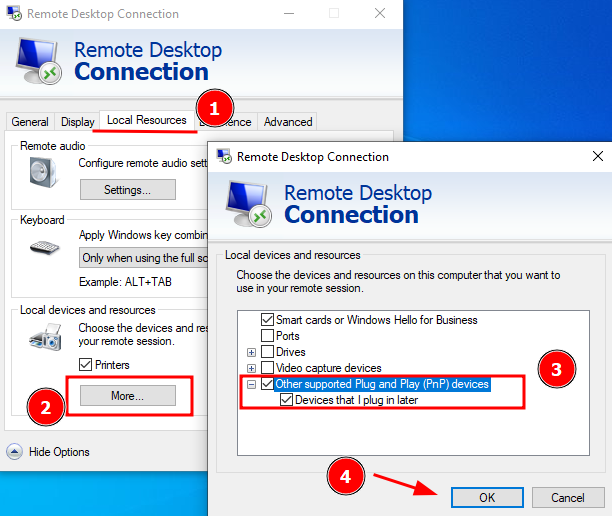This screenshot has width=612, height=516.
Task: Collapse Other supported Plug and Play devices
Action: click(251, 384)
